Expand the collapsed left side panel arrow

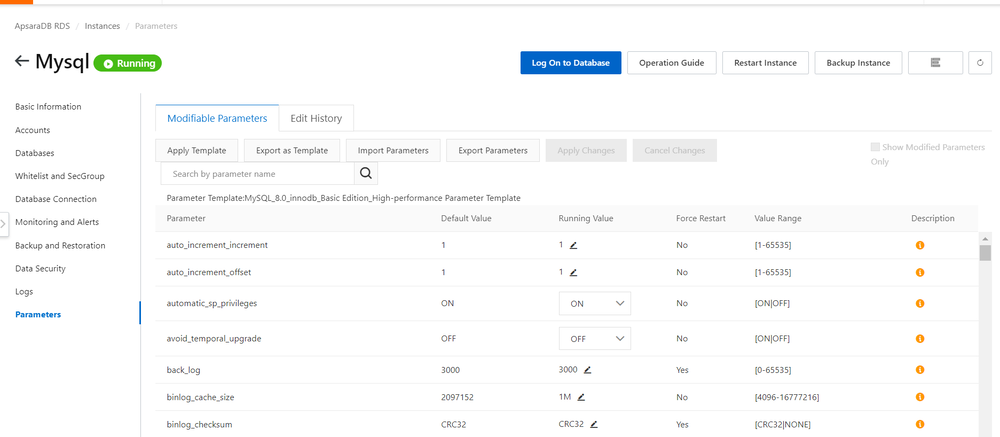(4, 222)
